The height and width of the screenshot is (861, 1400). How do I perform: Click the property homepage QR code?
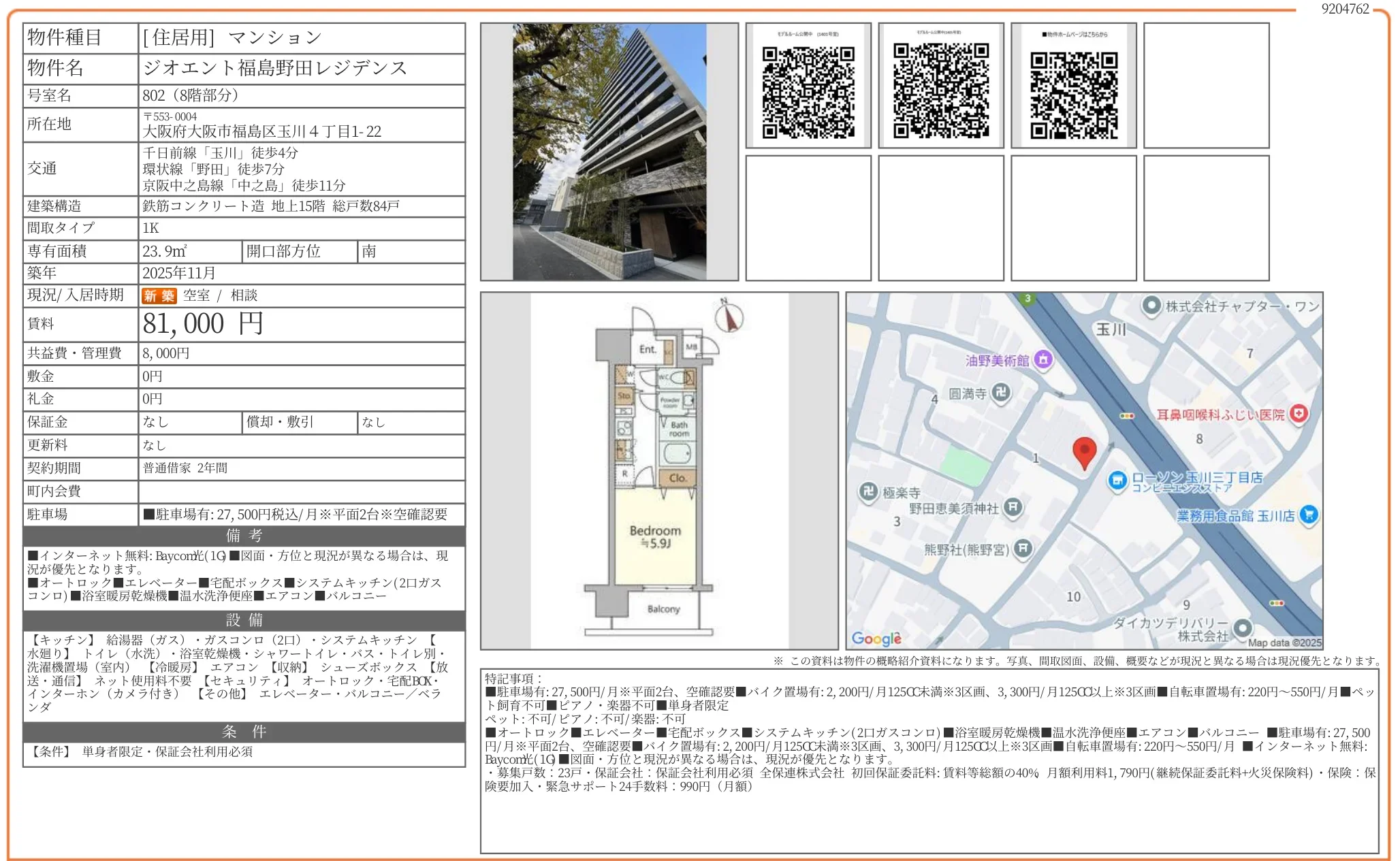pyautogui.click(x=1074, y=95)
